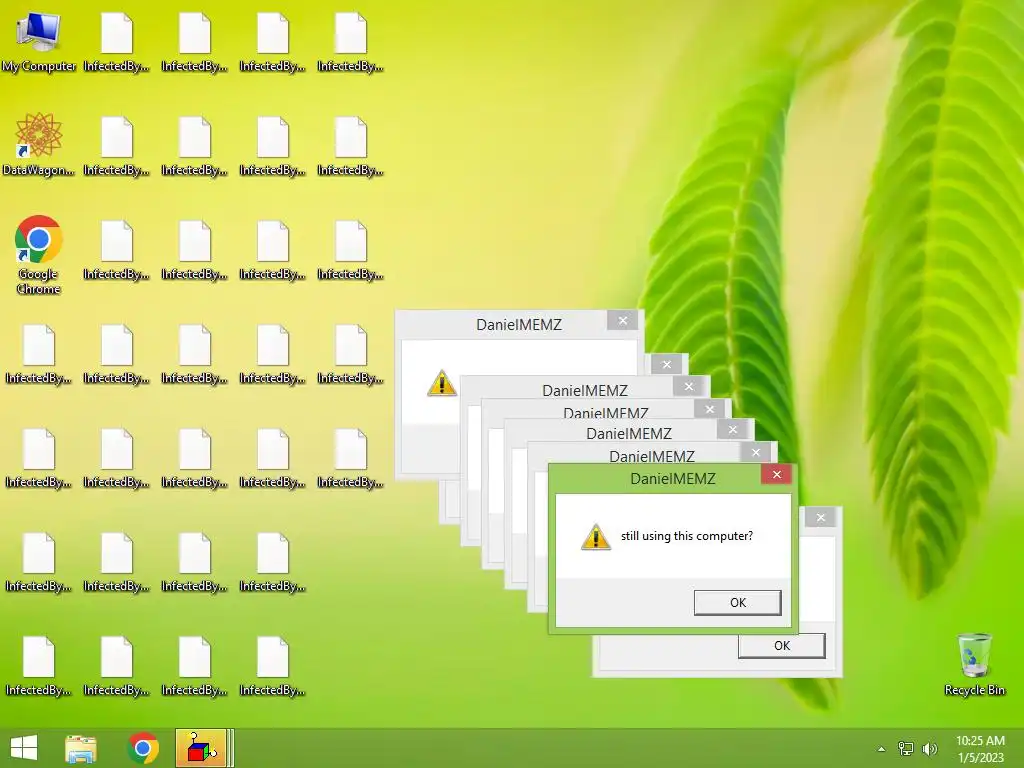Select the Google Chrome desktop shortcut
The height and width of the screenshot is (768, 1024).
pos(39,255)
